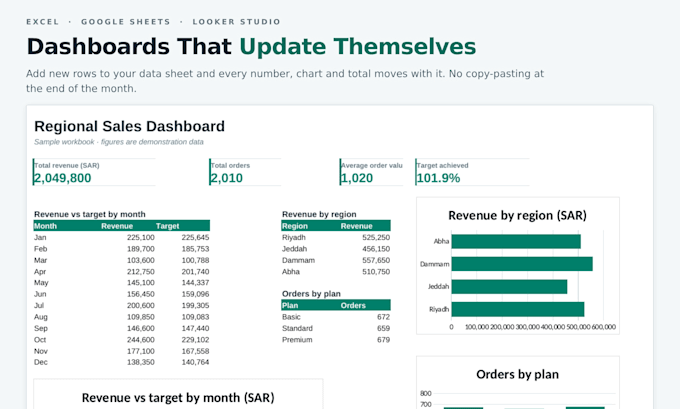The height and width of the screenshot is (409, 680).
Task: Click Feb target cell 185,753
Action: [195, 249]
